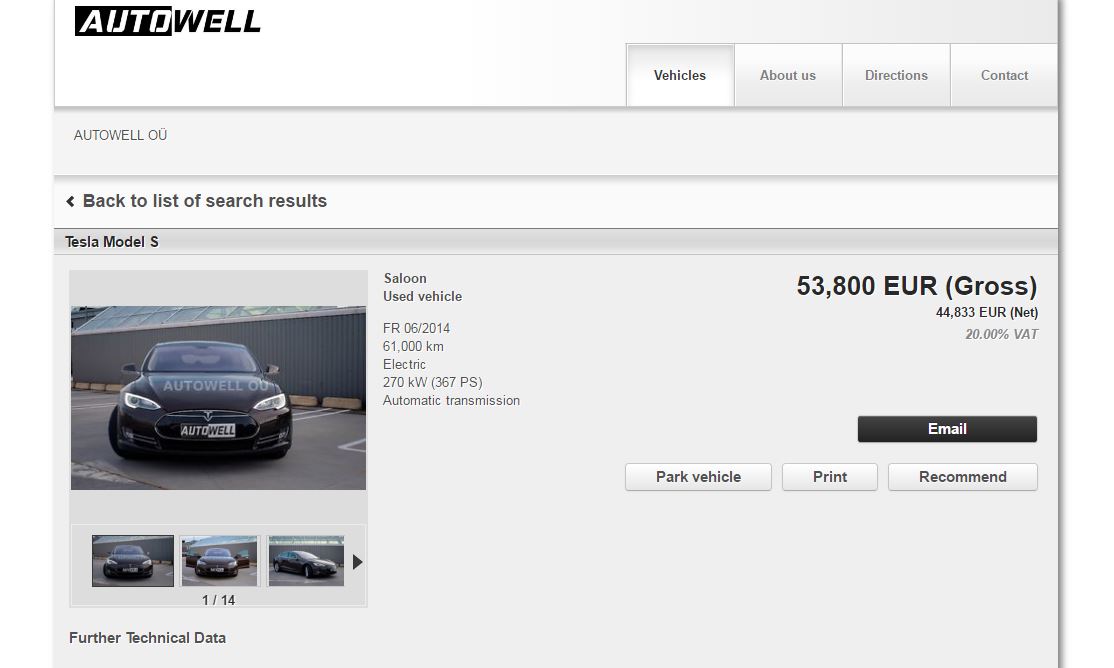Open the large Tesla main photo
Viewport: 1114px width, 668px height.
[x=218, y=397]
